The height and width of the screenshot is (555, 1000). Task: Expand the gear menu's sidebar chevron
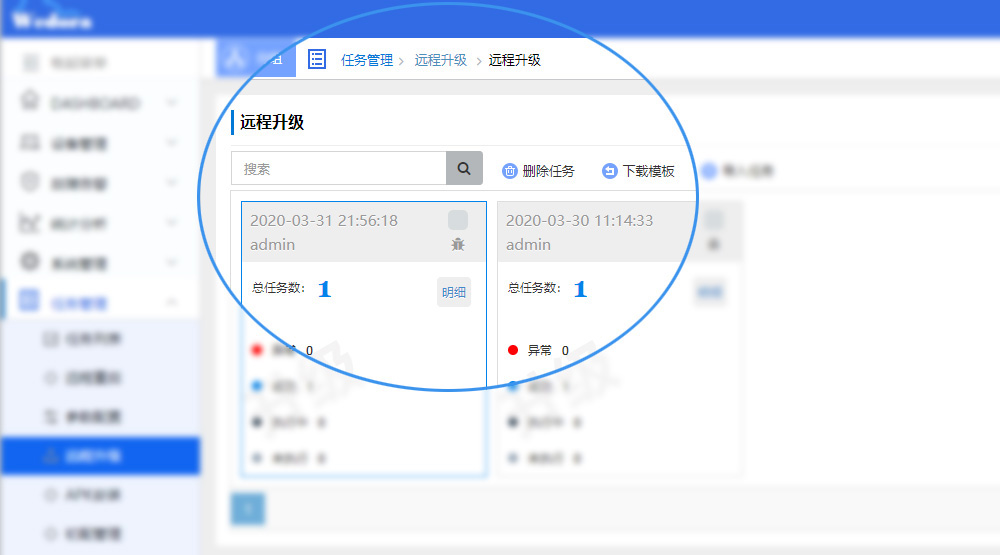[172, 263]
